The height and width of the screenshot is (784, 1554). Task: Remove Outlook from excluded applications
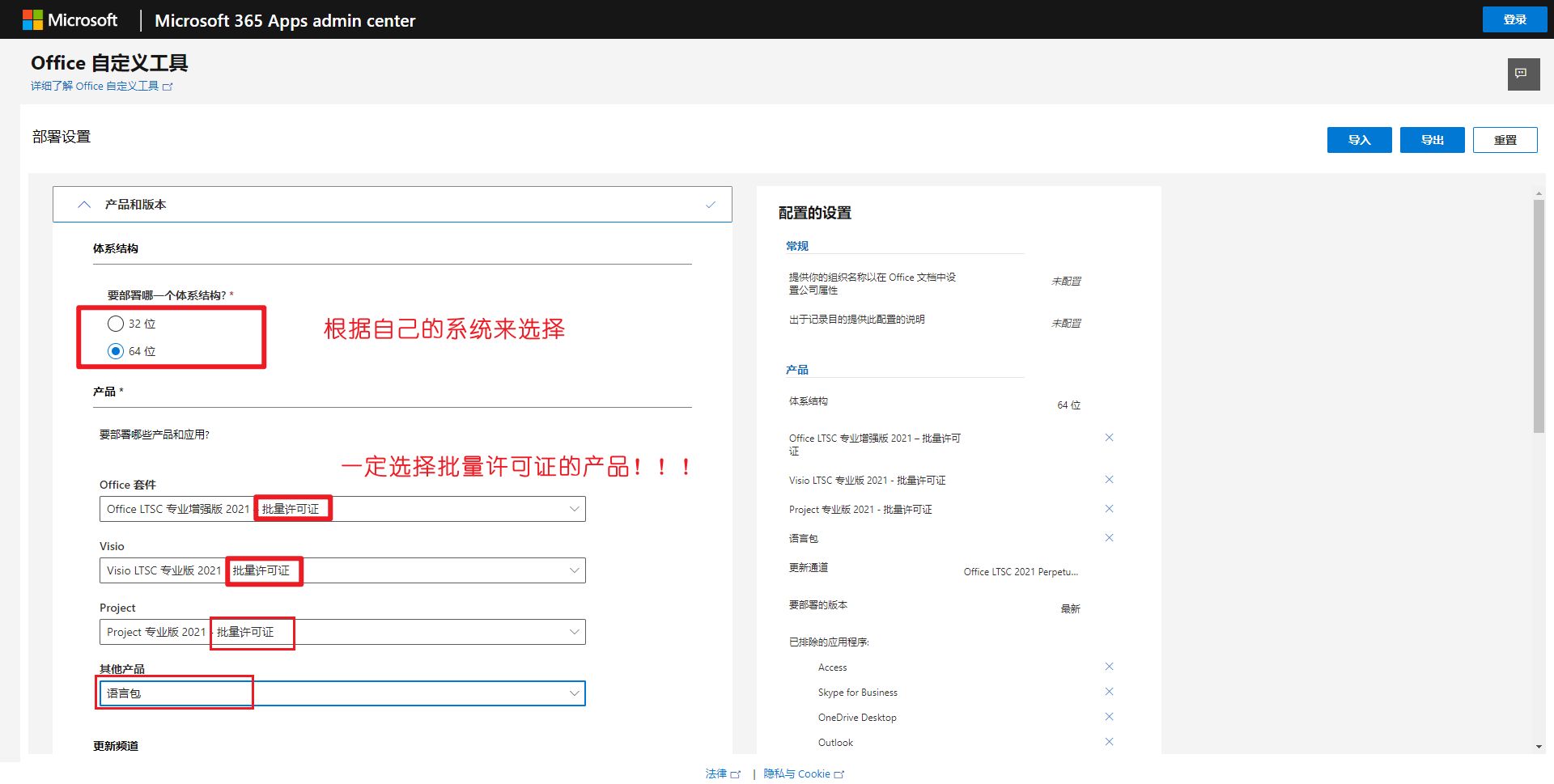tap(1109, 742)
